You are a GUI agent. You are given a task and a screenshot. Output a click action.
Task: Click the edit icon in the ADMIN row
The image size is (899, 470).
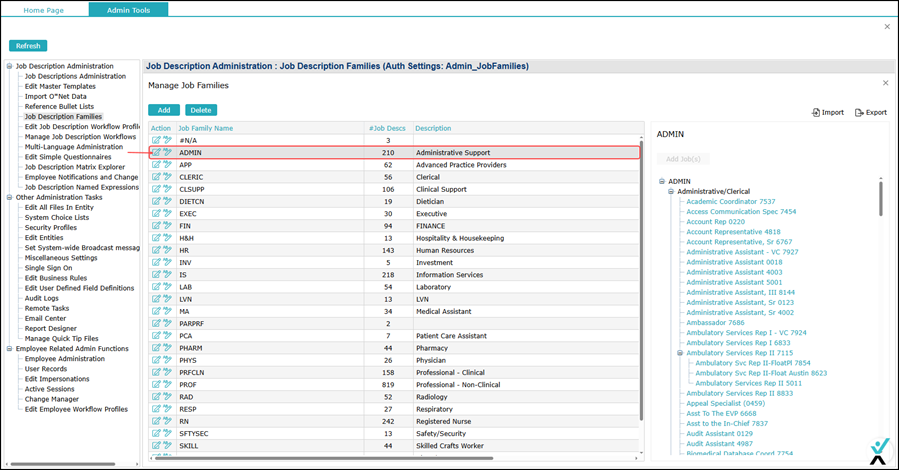(156, 152)
